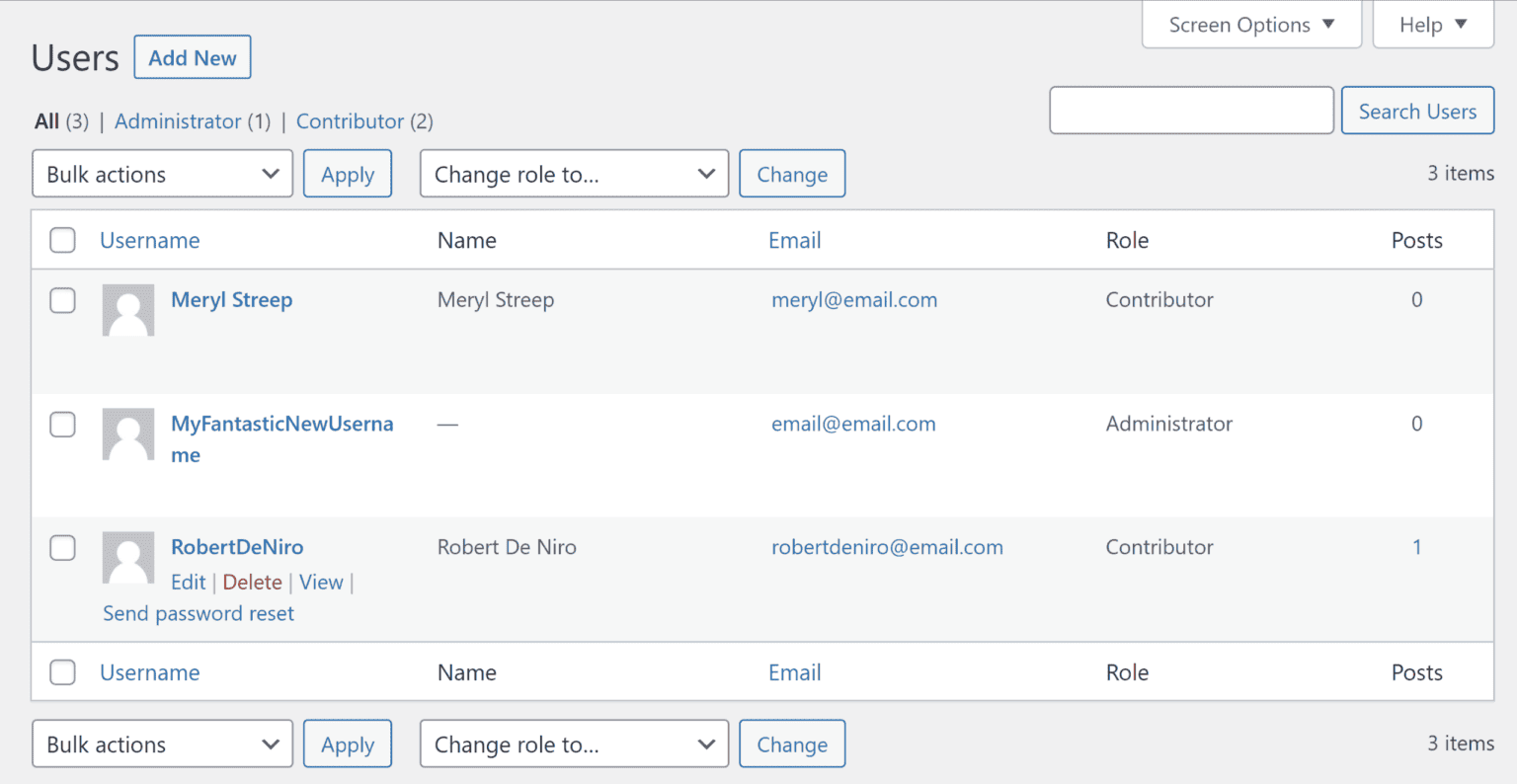1517x784 pixels.
Task: Click the top Apply button
Action: pyautogui.click(x=348, y=174)
